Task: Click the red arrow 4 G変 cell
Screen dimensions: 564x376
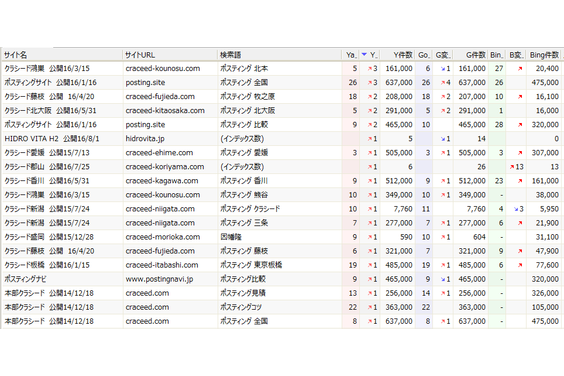Action: tap(446, 82)
